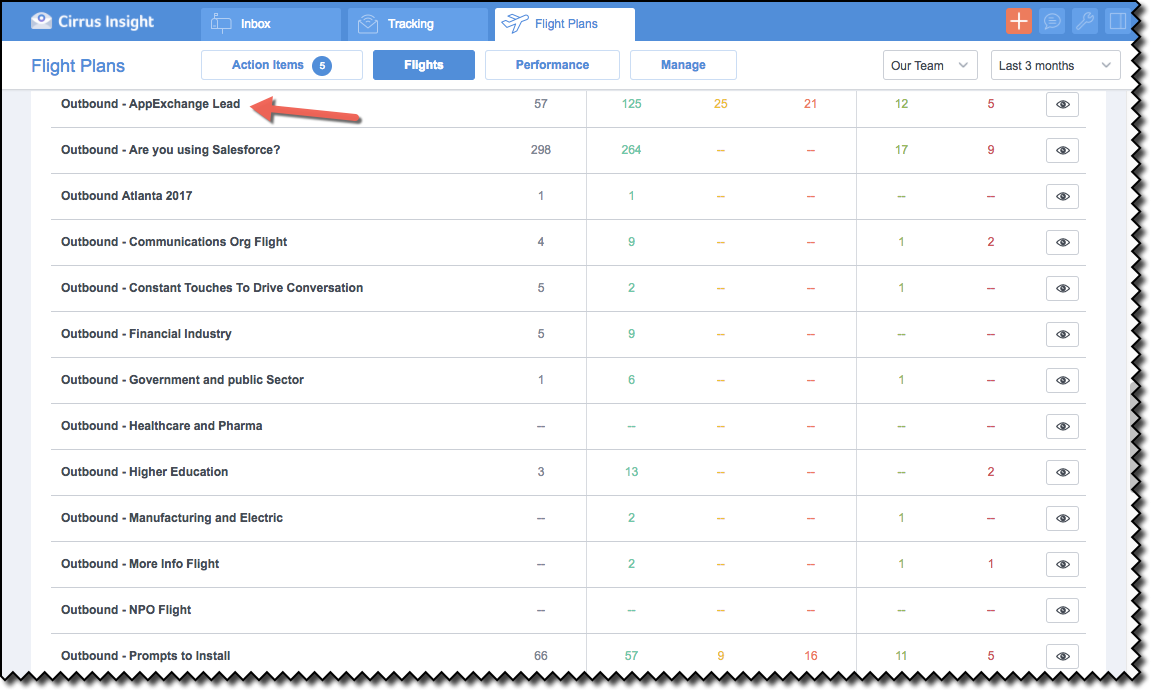The image size is (1152, 692).
Task: View Outbound - Prompts to Install eye icon
Action: click(1062, 657)
